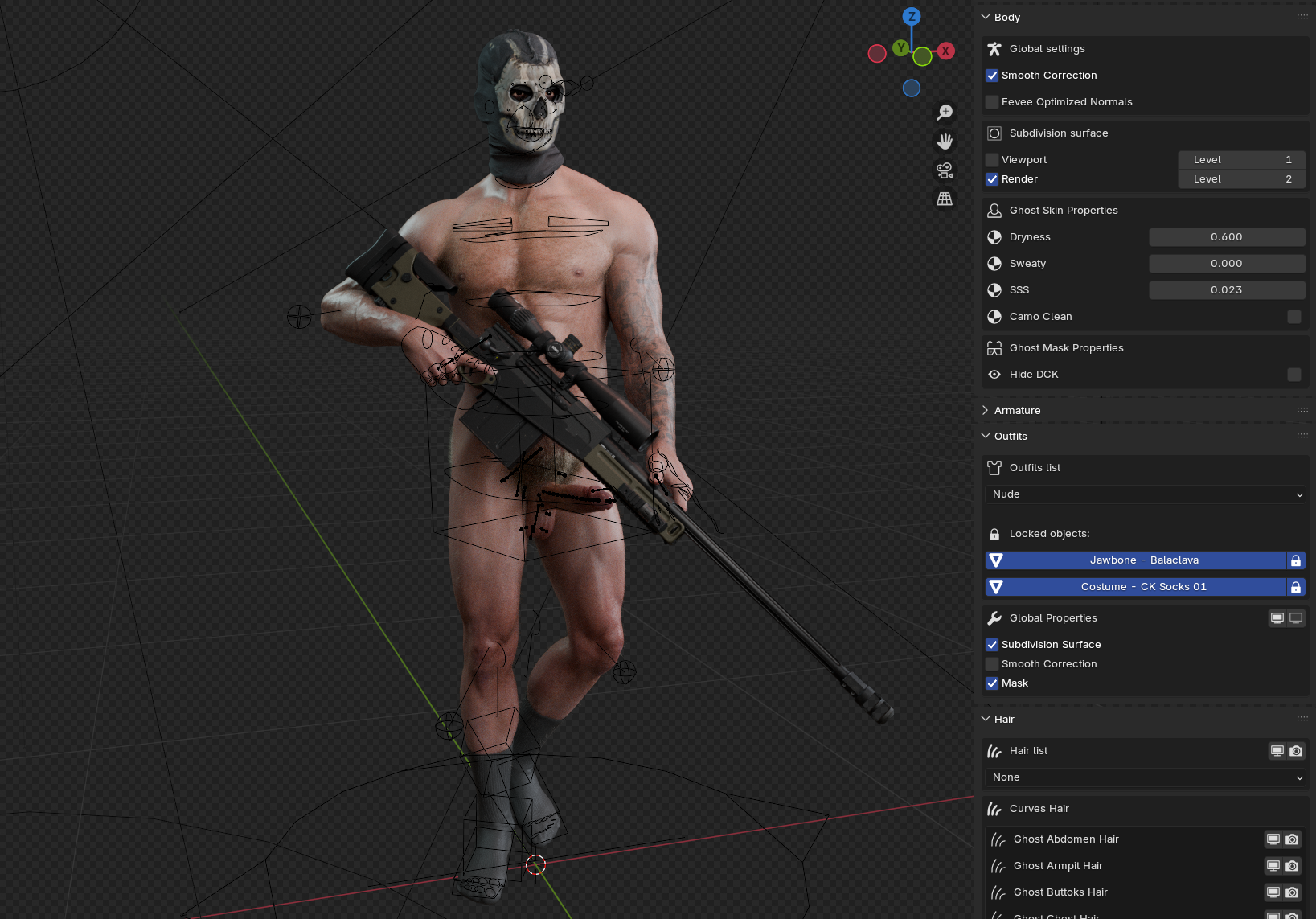Toggle render camera icon for Hair list

point(1296,751)
